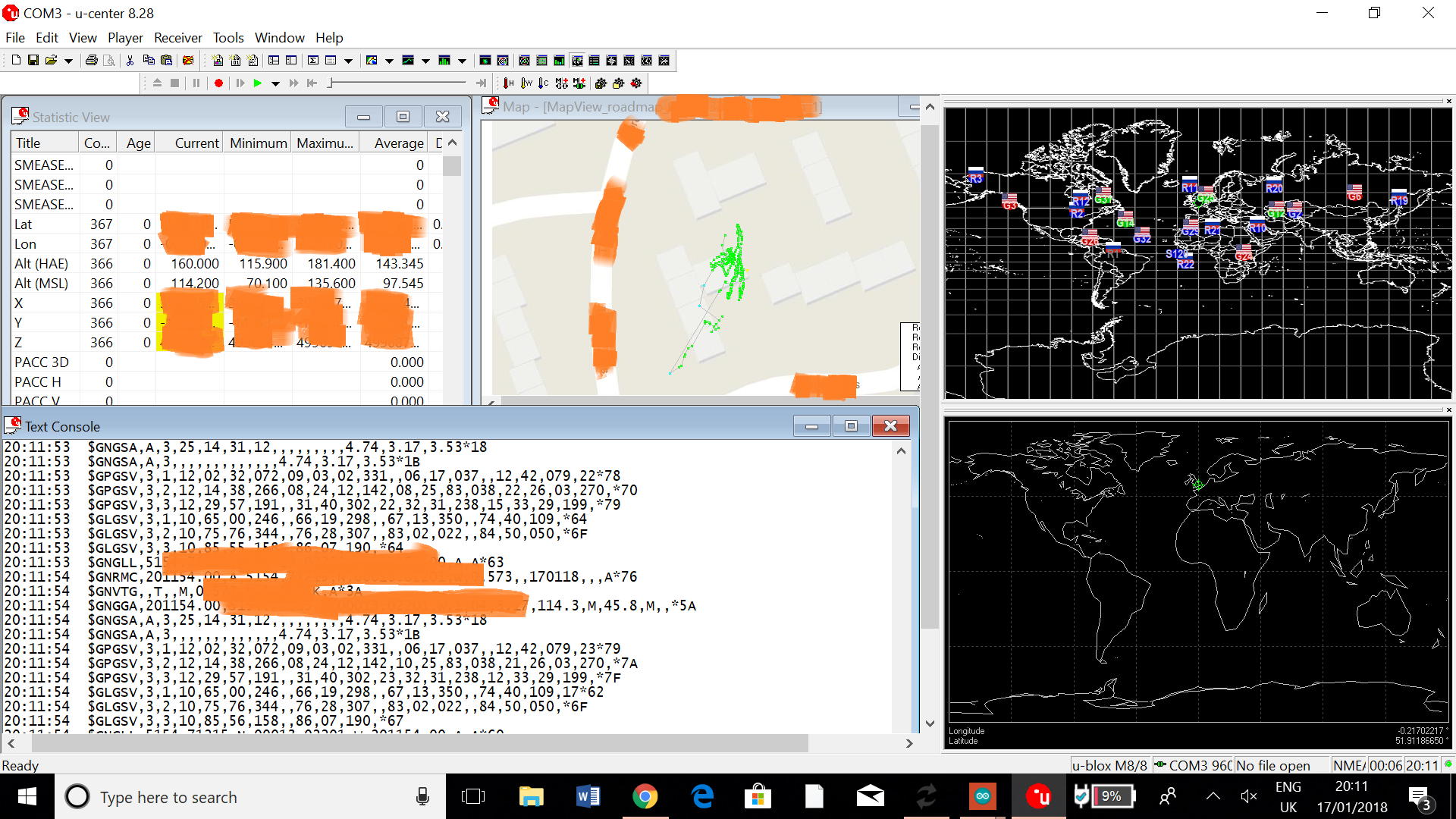Open the Statistic View sigma icon
The height and width of the screenshot is (819, 1456).
click(312, 60)
